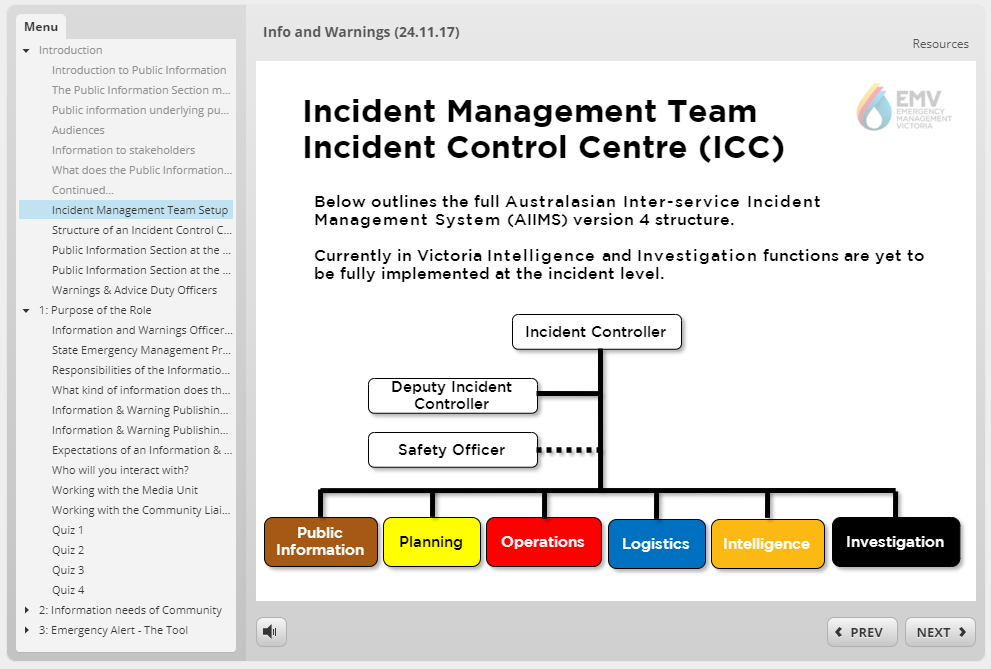Click the blue Logistics box
This screenshot has height=669, width=991.
click(656, 543)
